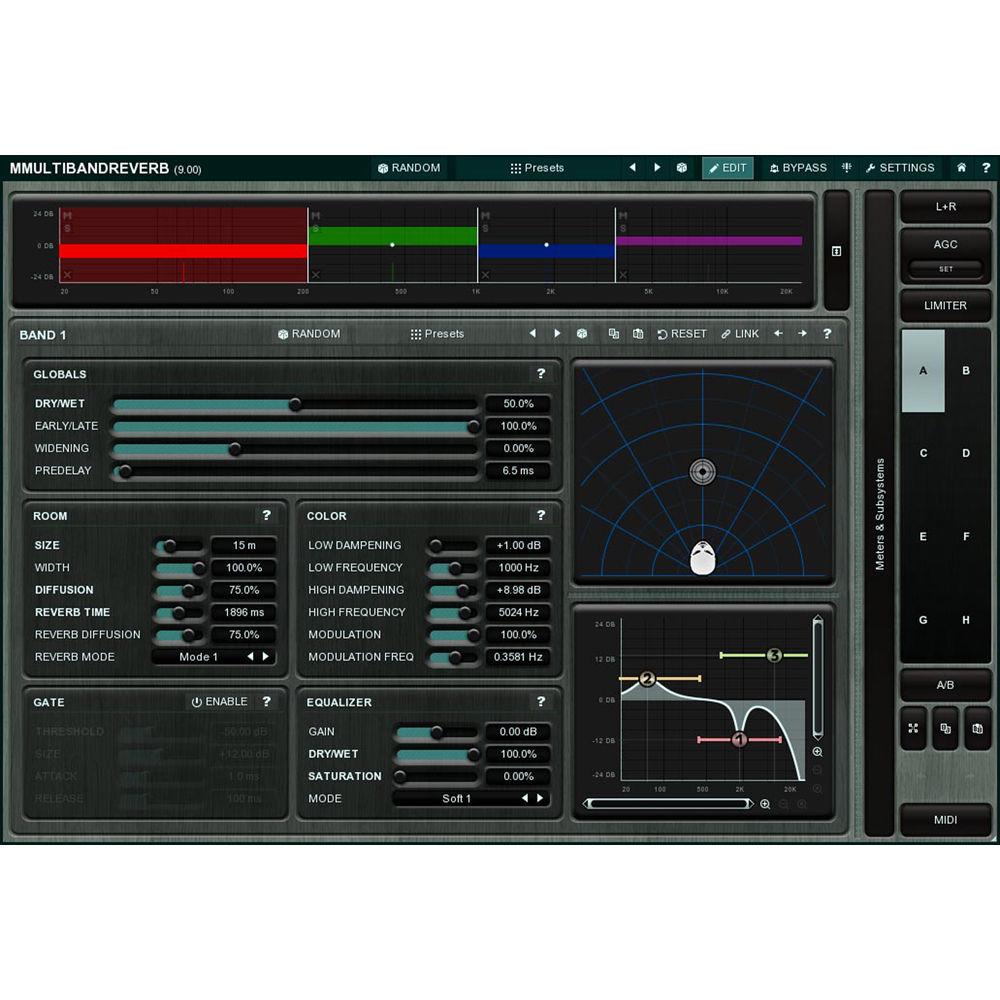The image size is (1000, 1000).
Task: Switch to preset slot B
Action: (x=966, y=370)
